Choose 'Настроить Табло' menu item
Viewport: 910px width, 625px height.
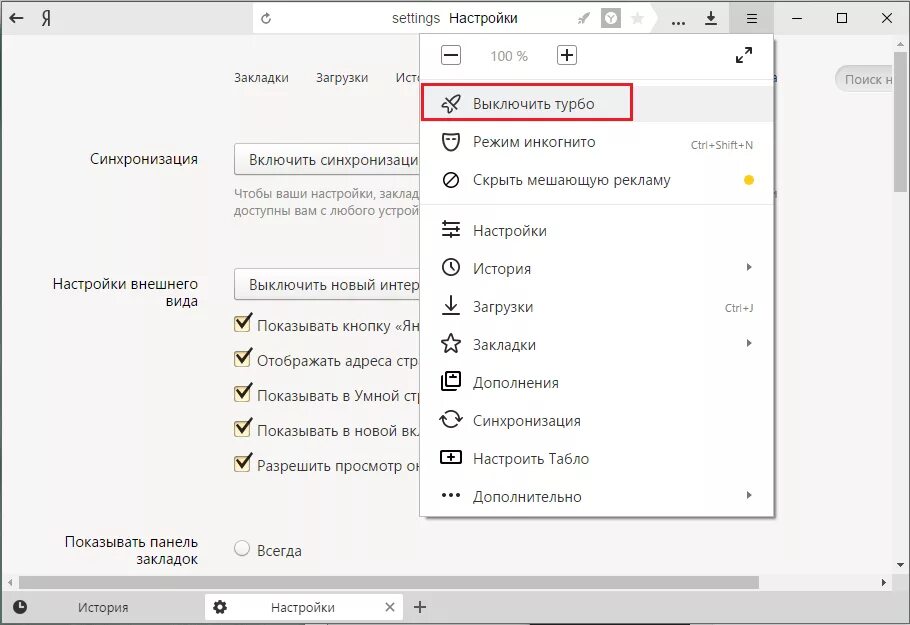pyautogui.click(x=597, y=458)
